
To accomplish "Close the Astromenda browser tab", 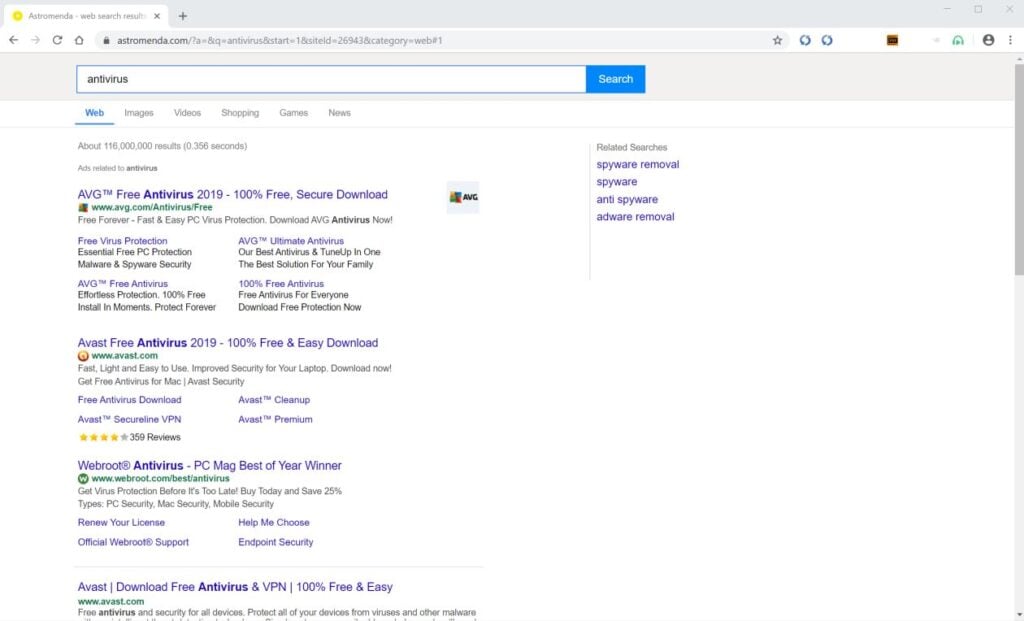I will coord(157,16).
